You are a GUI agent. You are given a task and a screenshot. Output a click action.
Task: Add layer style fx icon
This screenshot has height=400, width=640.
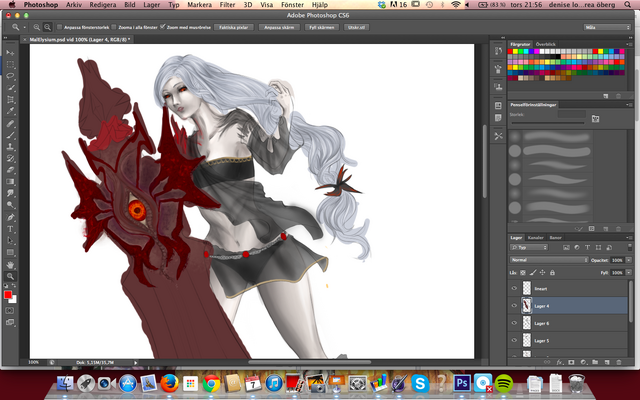pyautogui.click(x=559, y=362)
